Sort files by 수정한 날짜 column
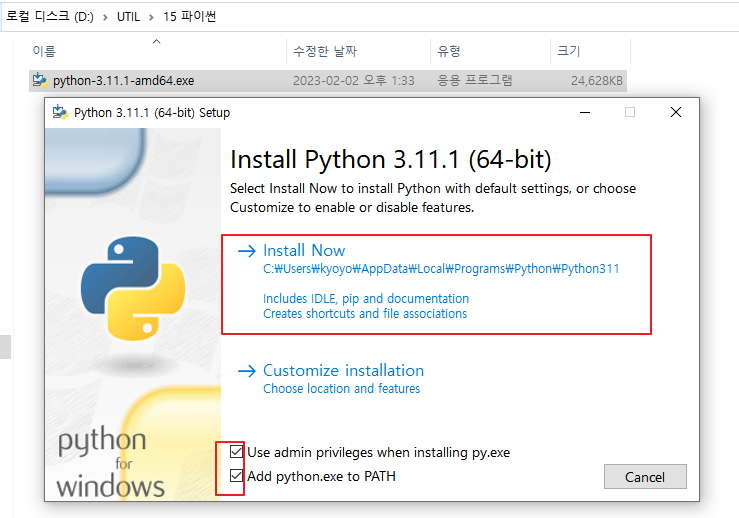This screenshot has width=739, height=518. tap(325, 51)
